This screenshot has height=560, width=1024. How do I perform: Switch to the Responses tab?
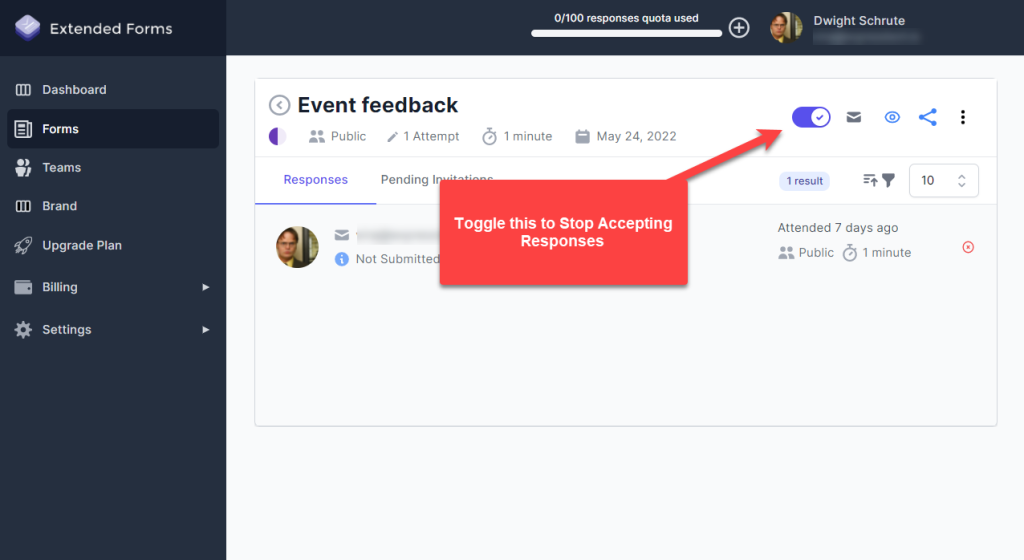click(x=315, y=180)
